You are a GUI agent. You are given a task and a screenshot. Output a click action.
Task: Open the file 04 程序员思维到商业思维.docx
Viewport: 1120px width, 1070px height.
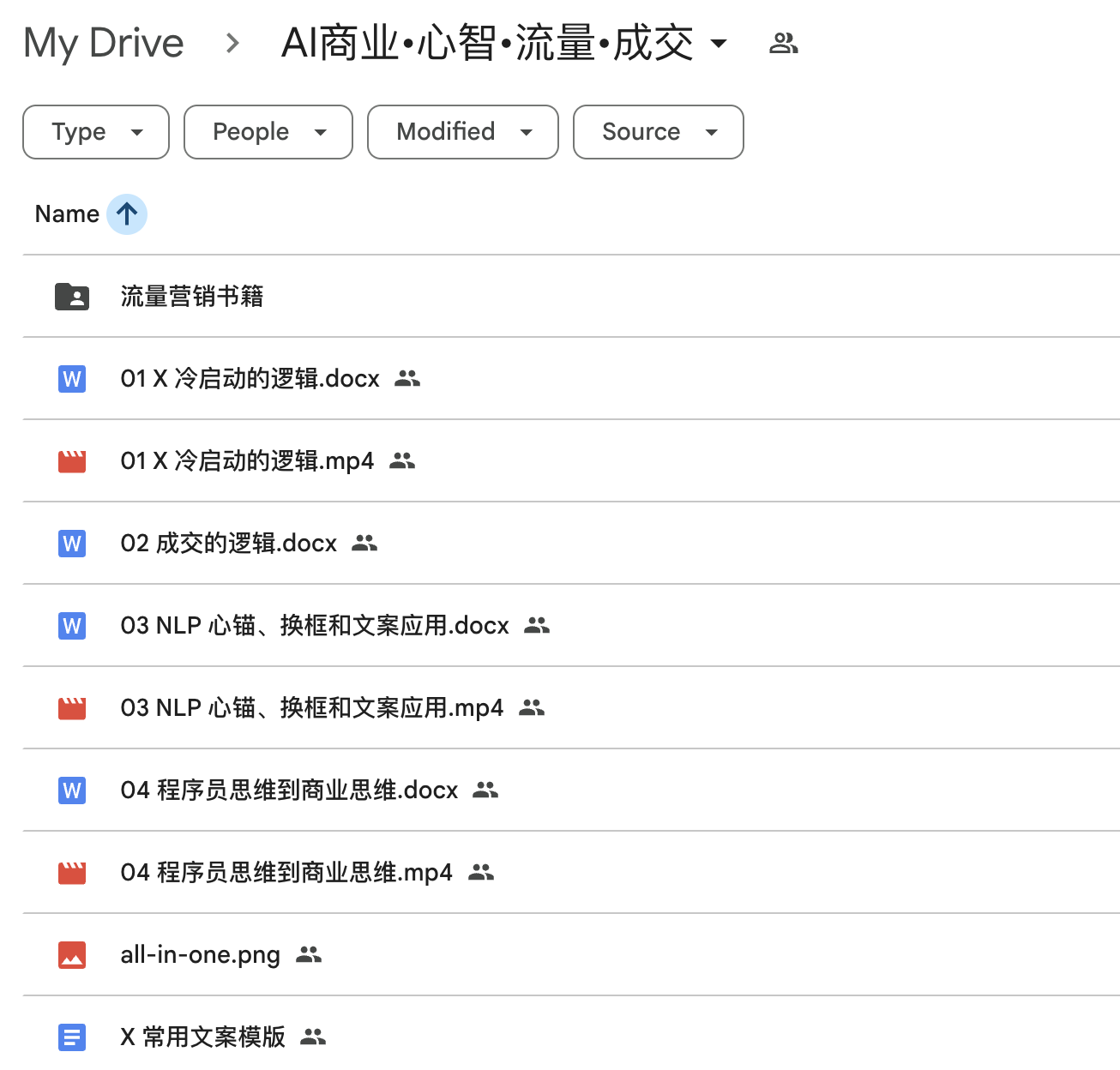coord(287,790)
